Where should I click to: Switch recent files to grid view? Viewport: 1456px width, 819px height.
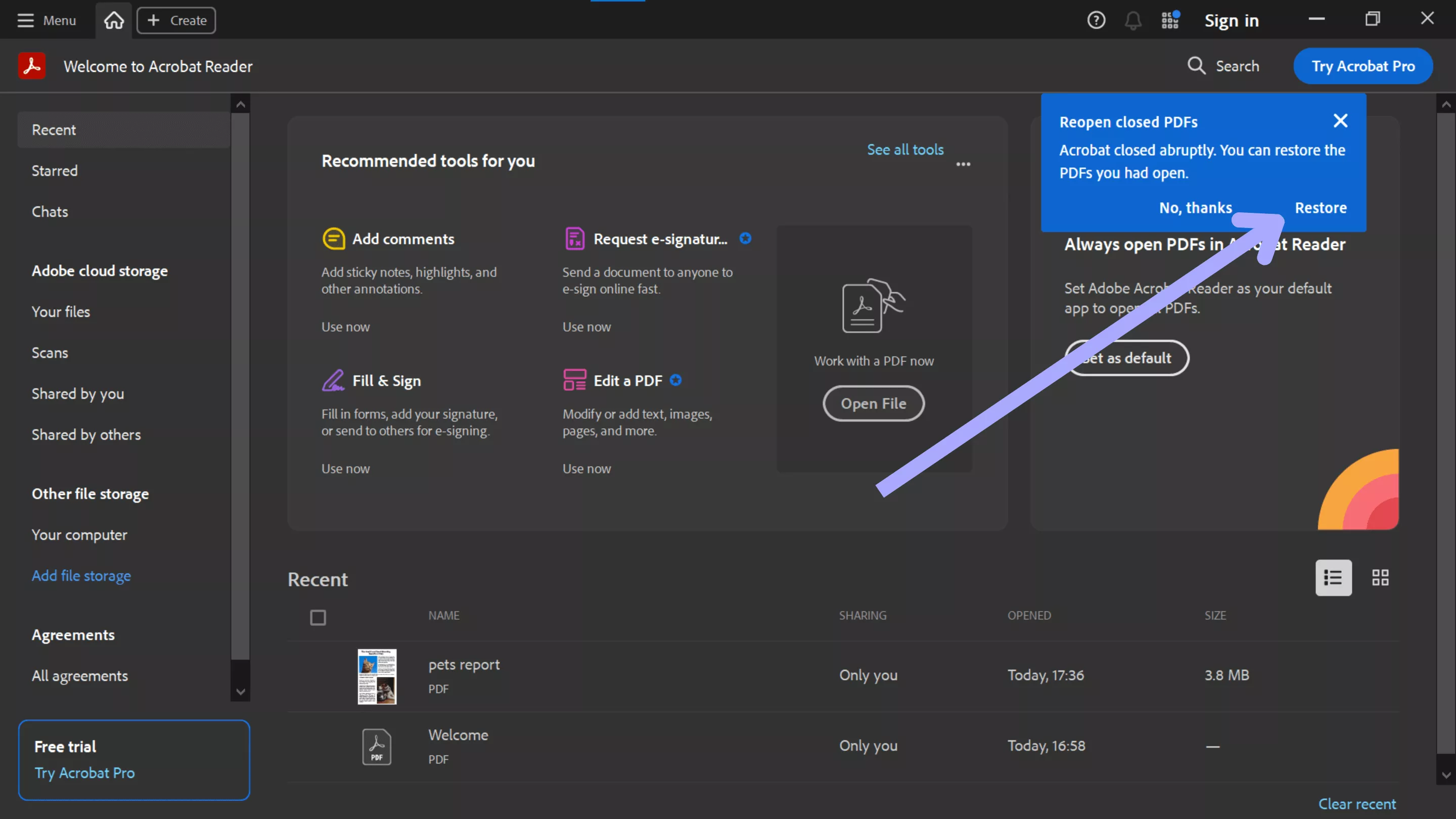click(x=1380, y=578)
